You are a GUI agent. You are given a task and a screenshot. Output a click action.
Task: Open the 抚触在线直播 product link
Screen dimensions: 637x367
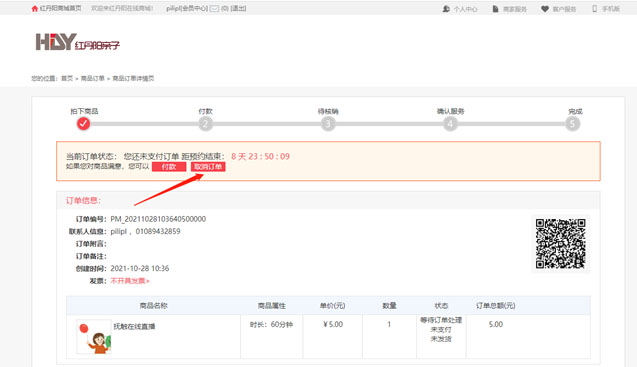coord(134,326)
